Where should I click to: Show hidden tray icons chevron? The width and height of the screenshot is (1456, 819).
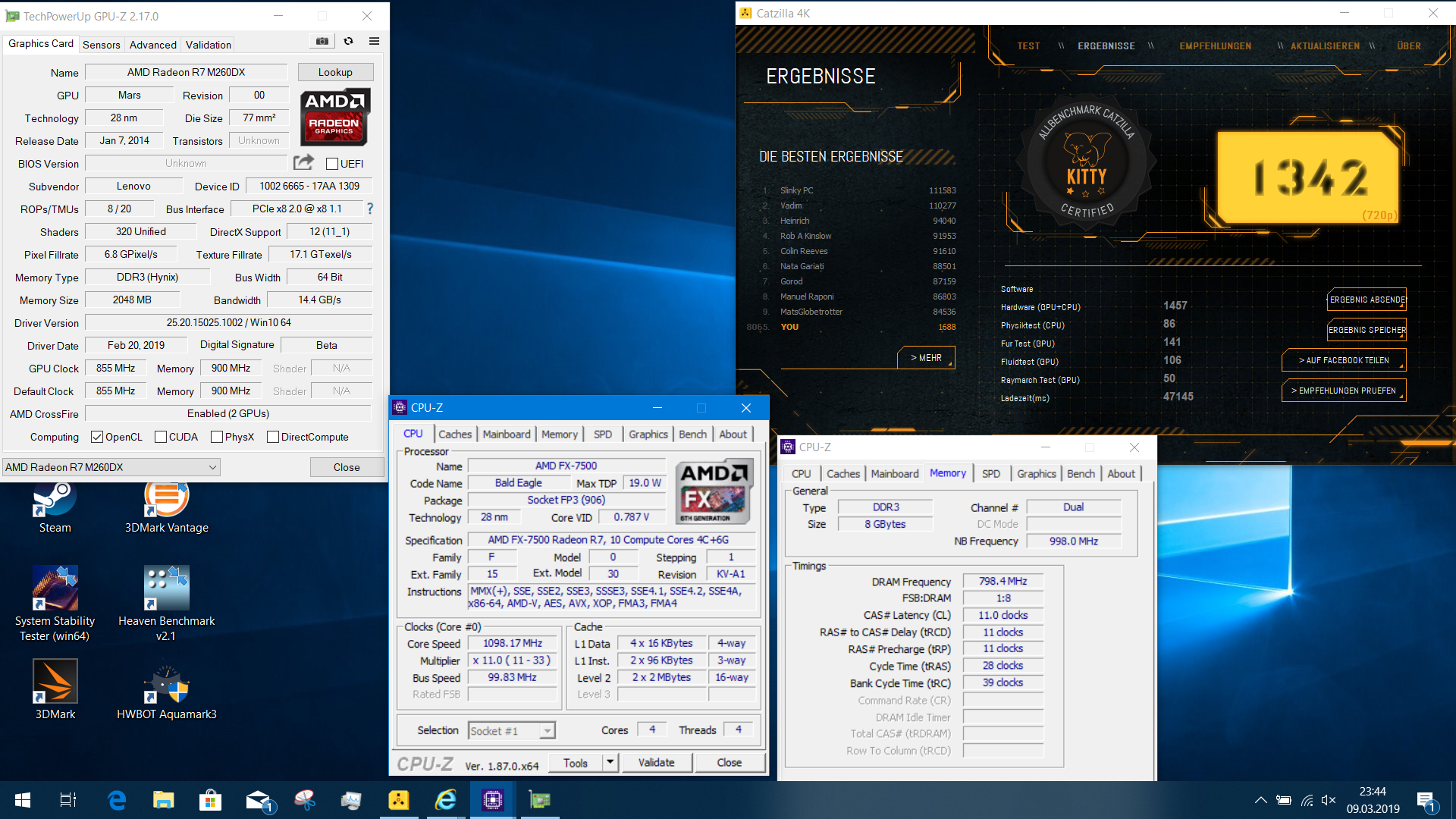(1260, 800)
